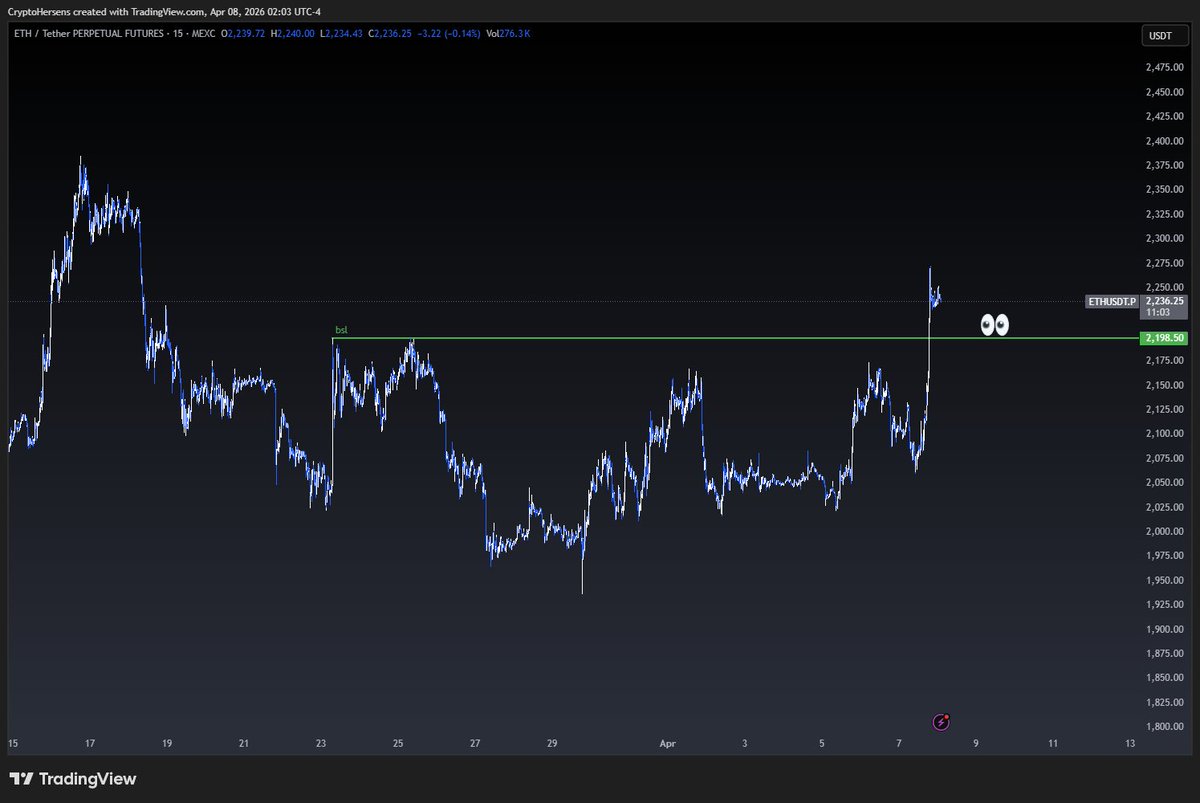The height and width of the screenshot is (803, 1200).
Task: Click 2,100.00 on the price axis
Action: (1164, 434)
